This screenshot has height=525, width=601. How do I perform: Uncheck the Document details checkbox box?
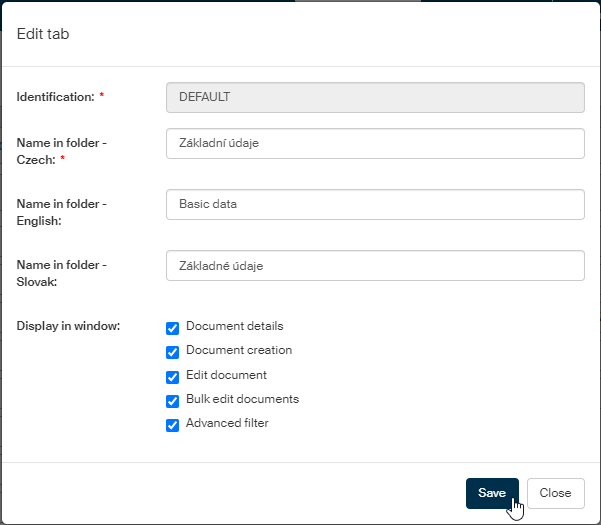[x=173, y=328]
